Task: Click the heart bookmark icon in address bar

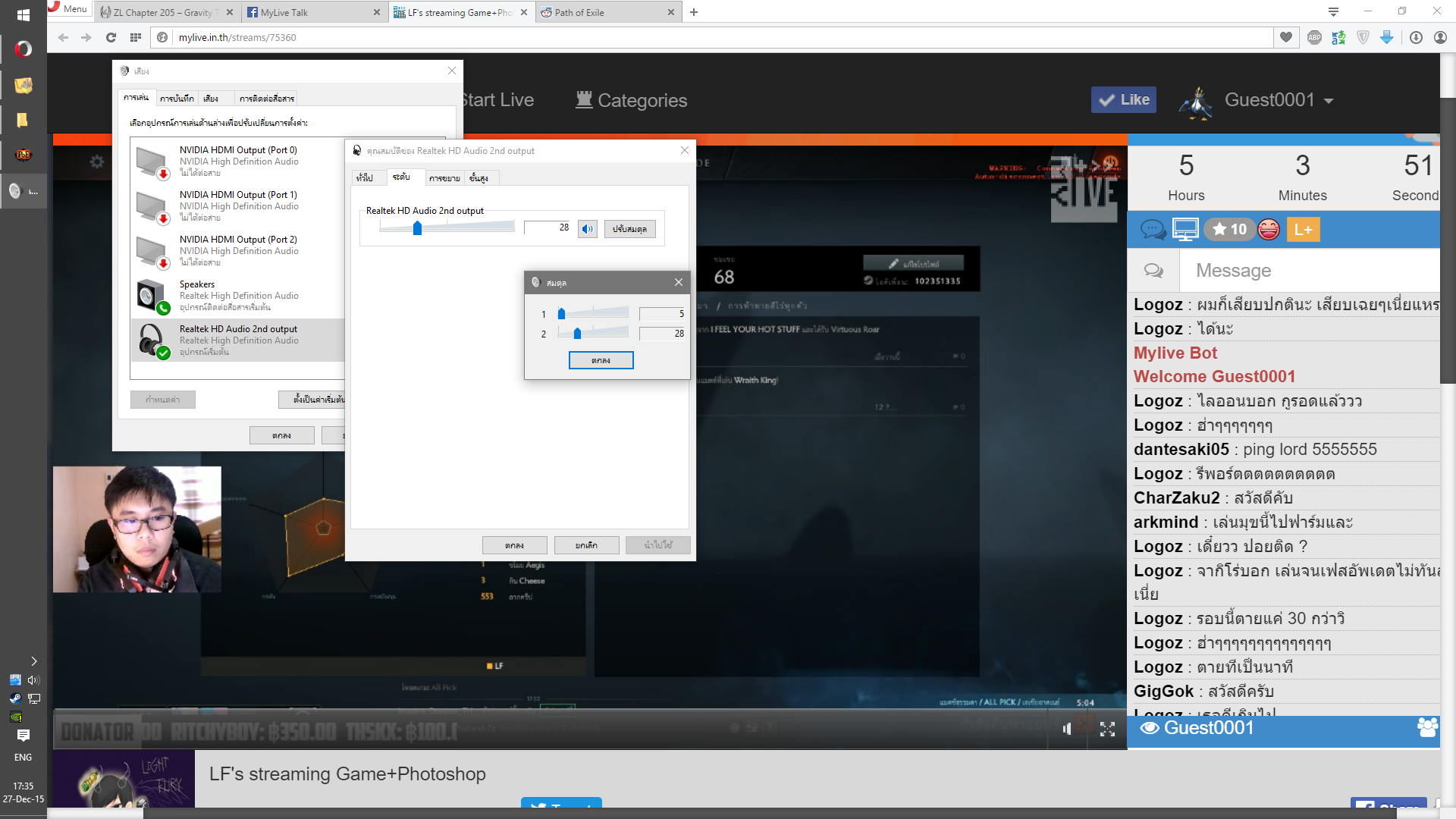Action: 1286,37
